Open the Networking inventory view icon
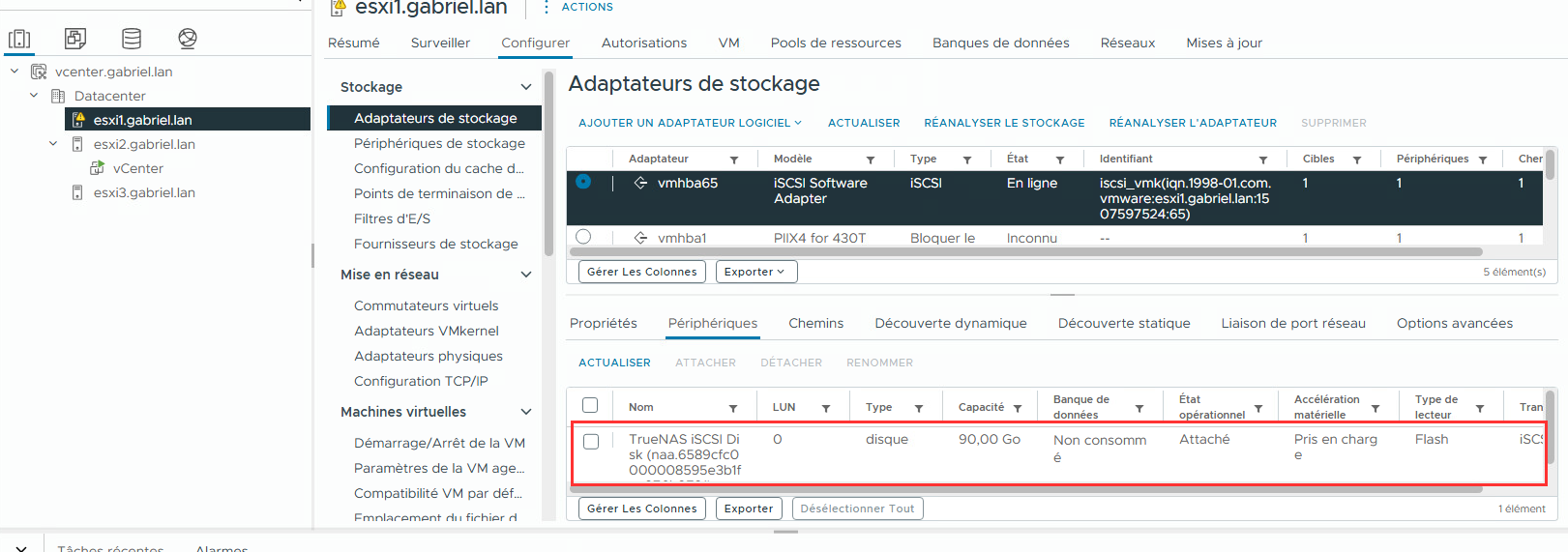 pos(188,39)
